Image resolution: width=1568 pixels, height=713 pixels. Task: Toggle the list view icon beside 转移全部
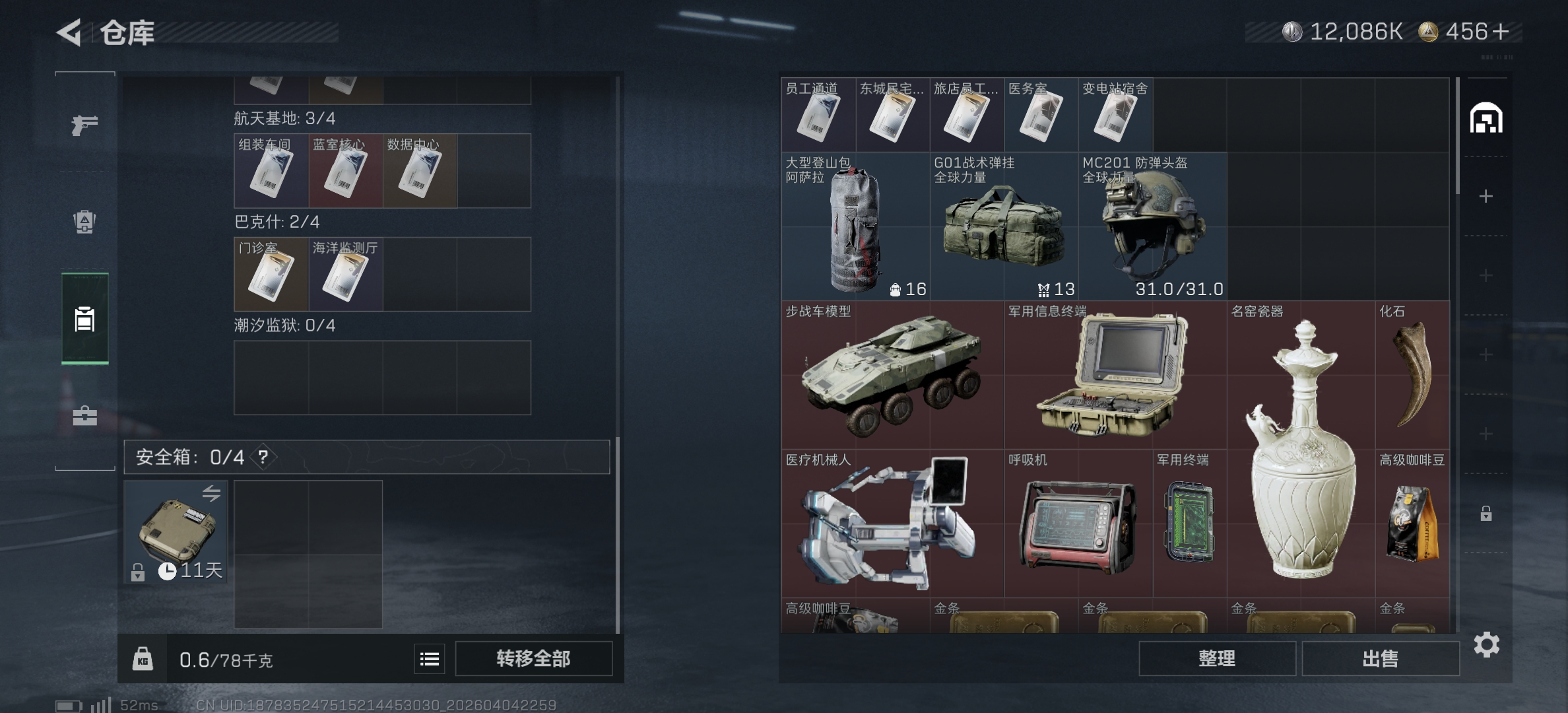[x=430, y=659]
